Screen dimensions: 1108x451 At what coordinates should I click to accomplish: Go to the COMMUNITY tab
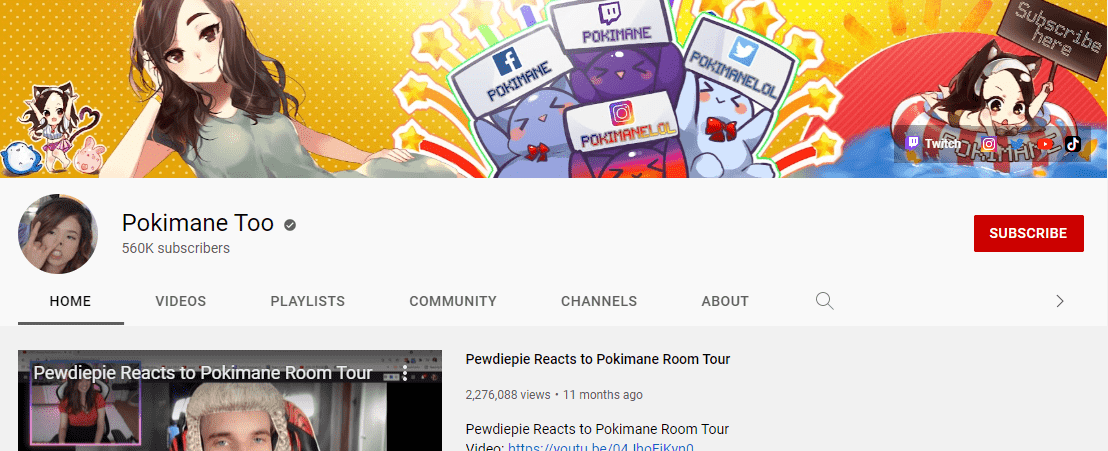click(x=453, y=301)
